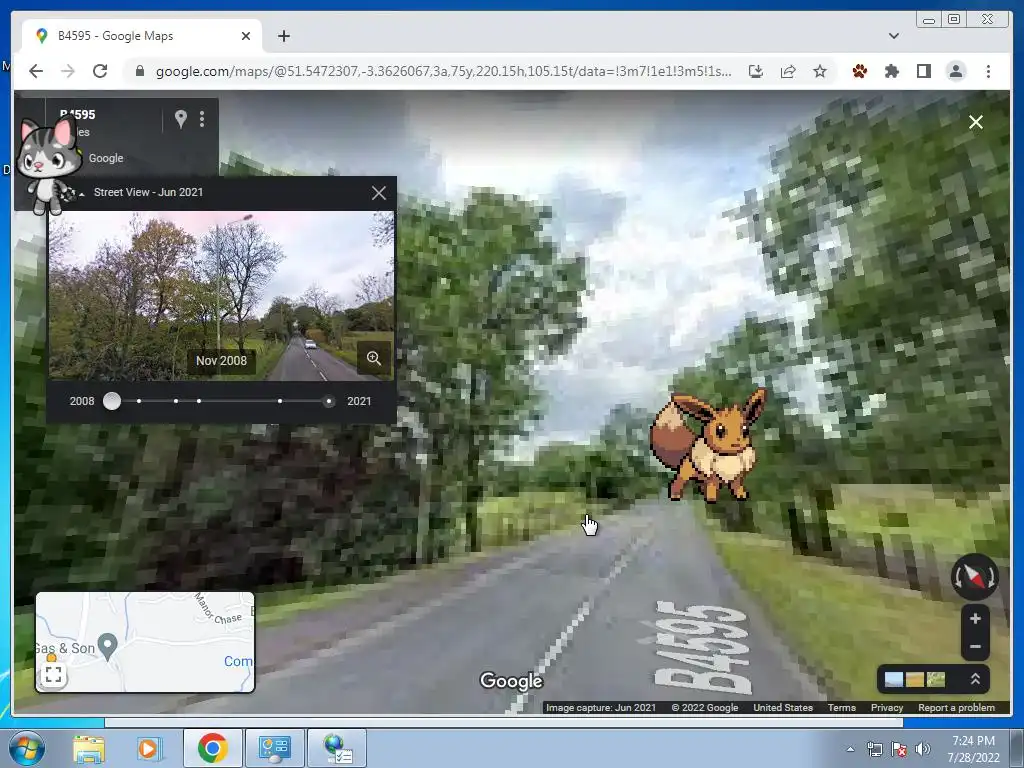Viewport: 1024px width, 768px height.
Task: Click the volume speaker tray icon
Action: click(x=923, y=749)
